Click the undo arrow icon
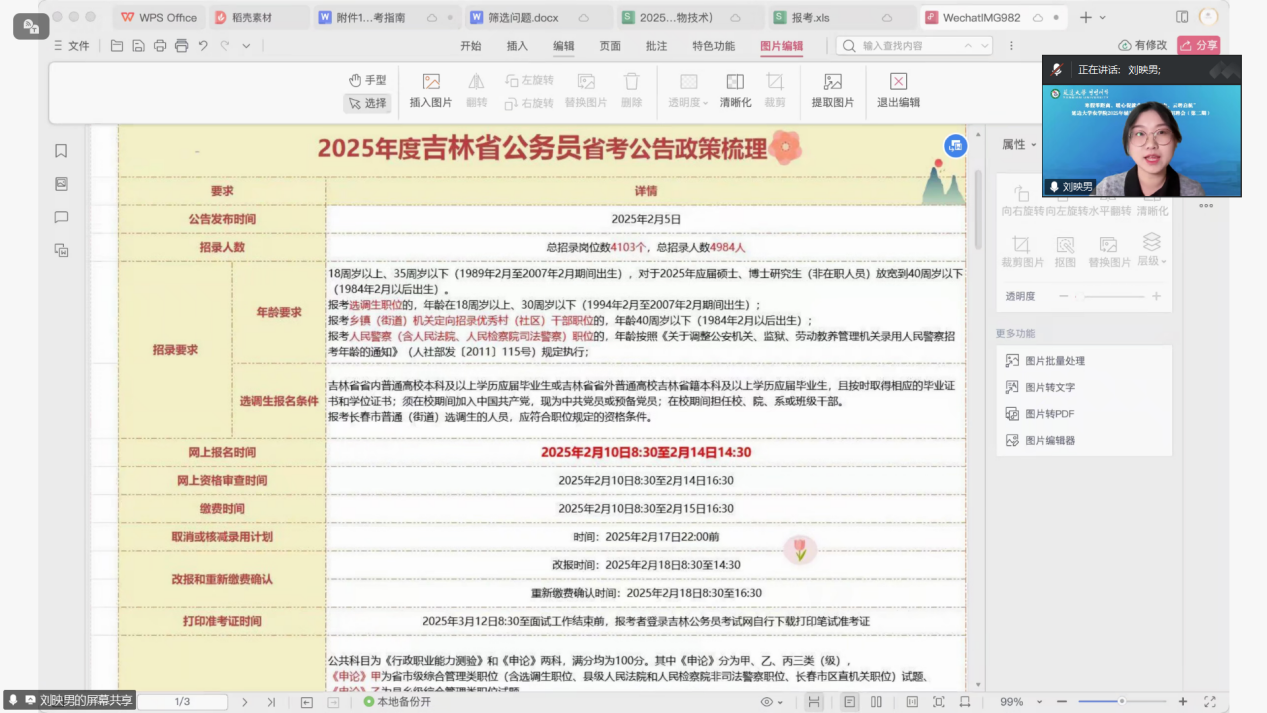 click(x=203, y=46)
